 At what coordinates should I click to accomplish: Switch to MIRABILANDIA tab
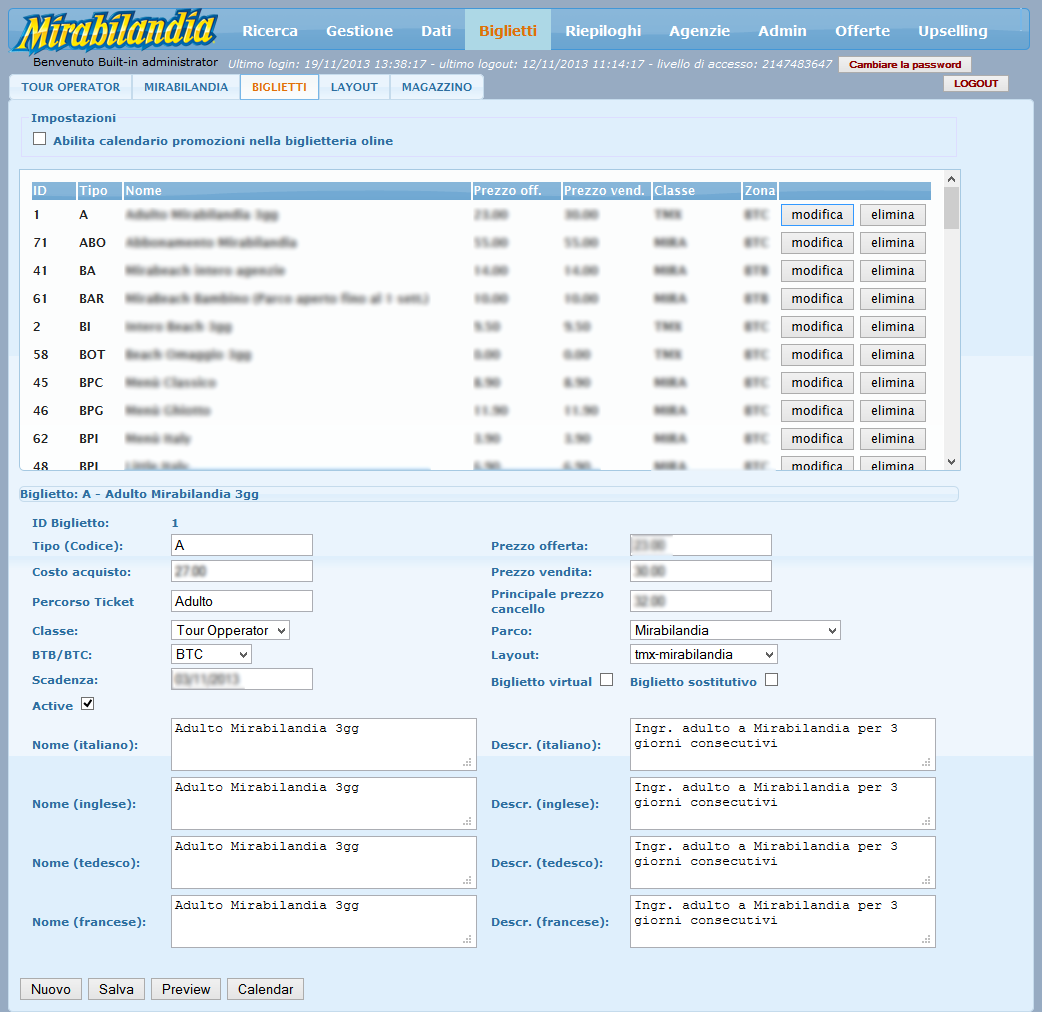(186, 87)
